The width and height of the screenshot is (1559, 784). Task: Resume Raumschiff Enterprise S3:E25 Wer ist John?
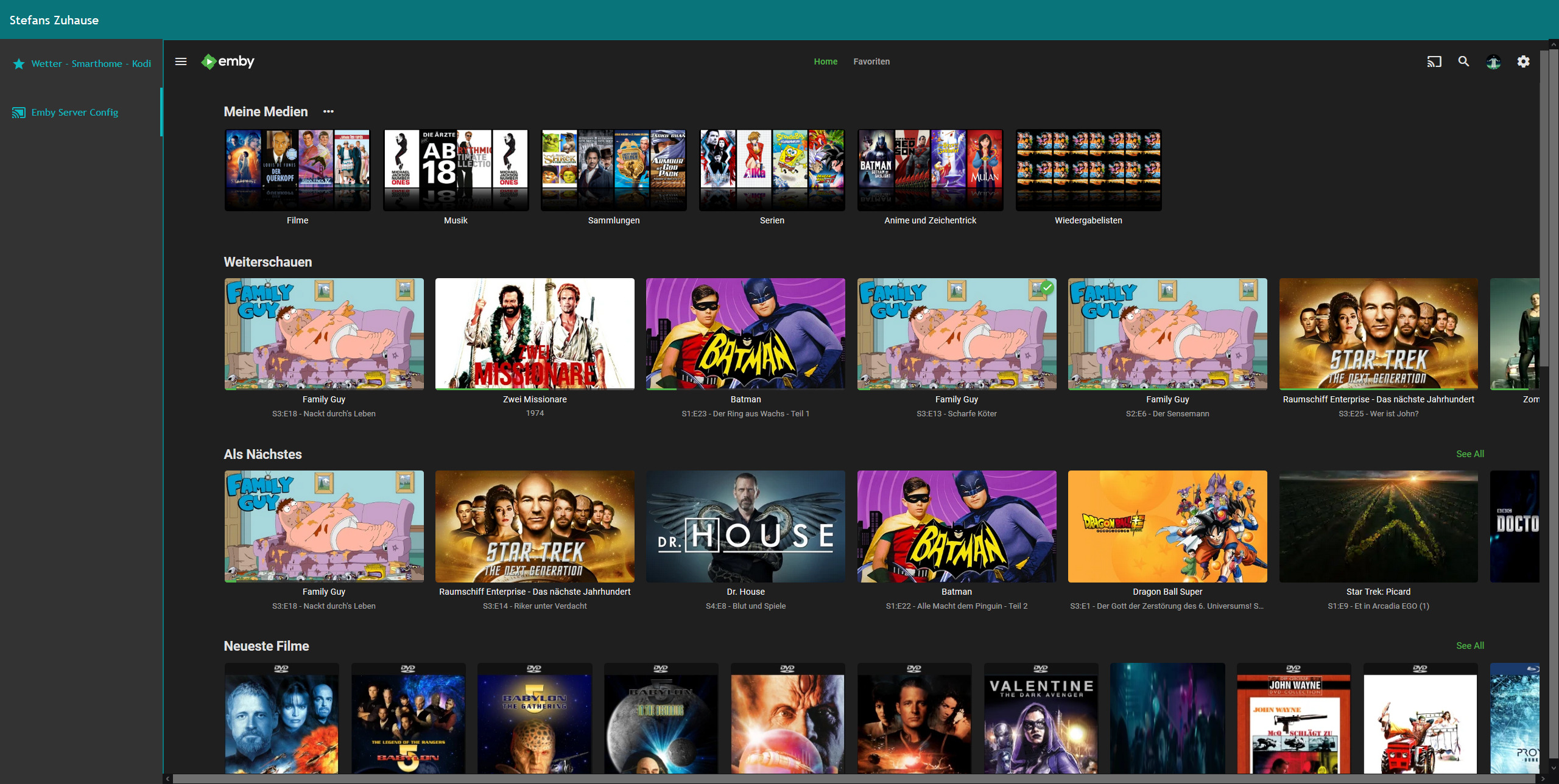click(1379, 334)
